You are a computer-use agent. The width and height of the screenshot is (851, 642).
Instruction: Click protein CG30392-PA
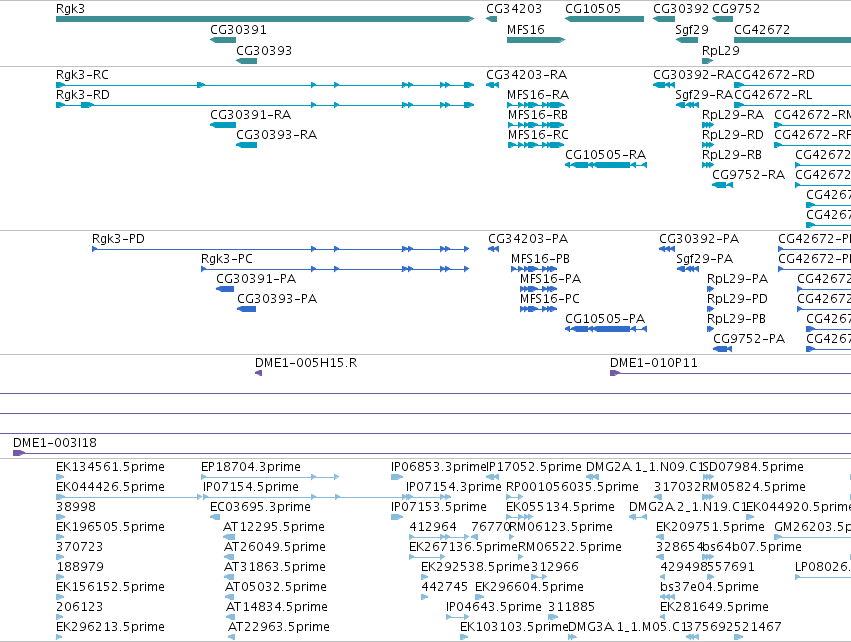(x=667, y=249)
